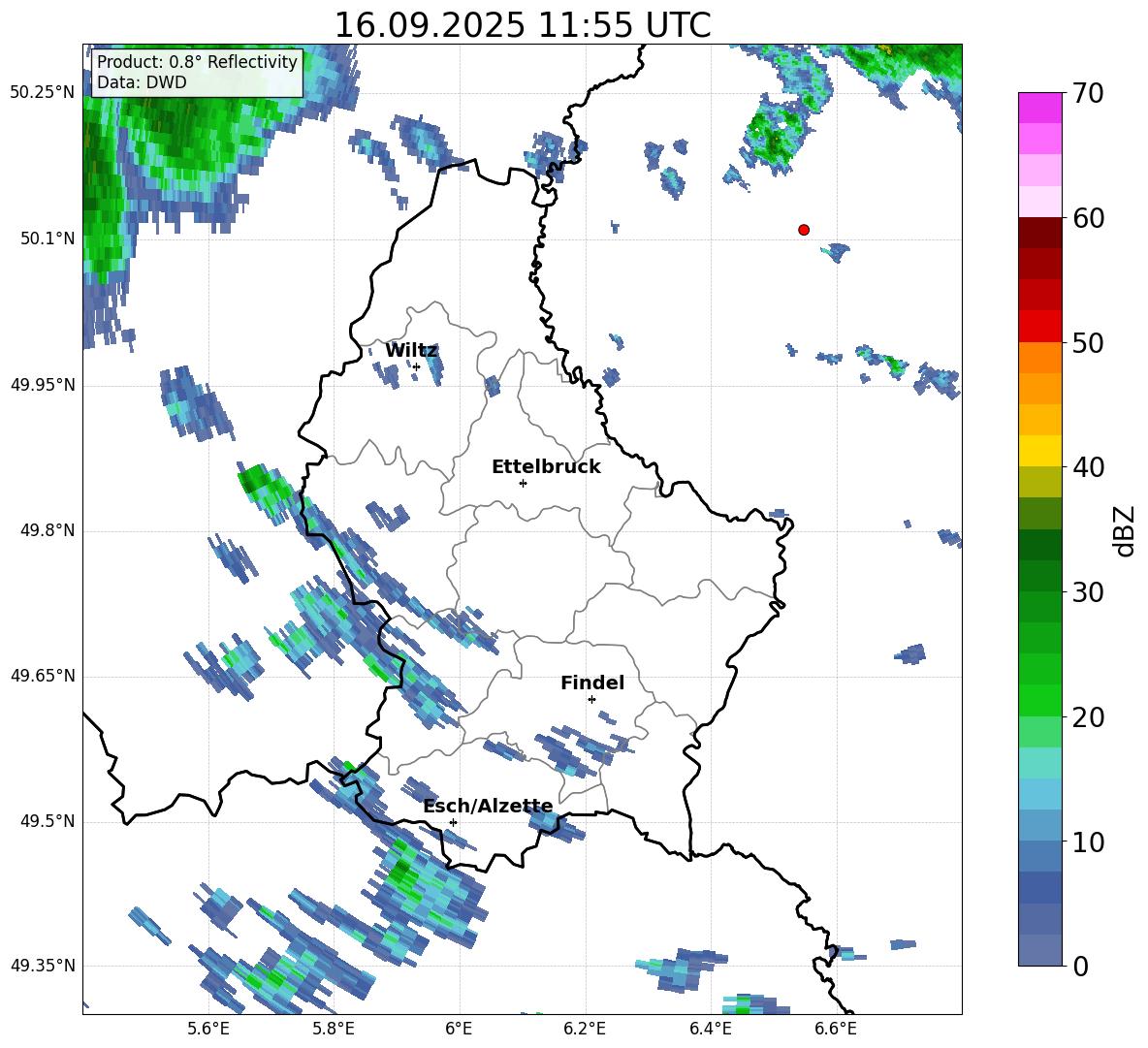
Task: Click the cross marker below Ettelbruck
Action: 523,483
